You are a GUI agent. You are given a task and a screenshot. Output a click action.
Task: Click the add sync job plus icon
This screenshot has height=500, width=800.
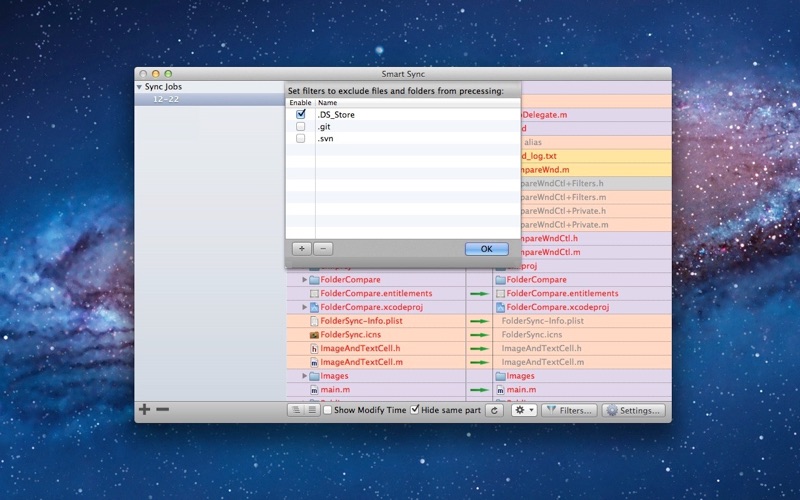(144, 409)
